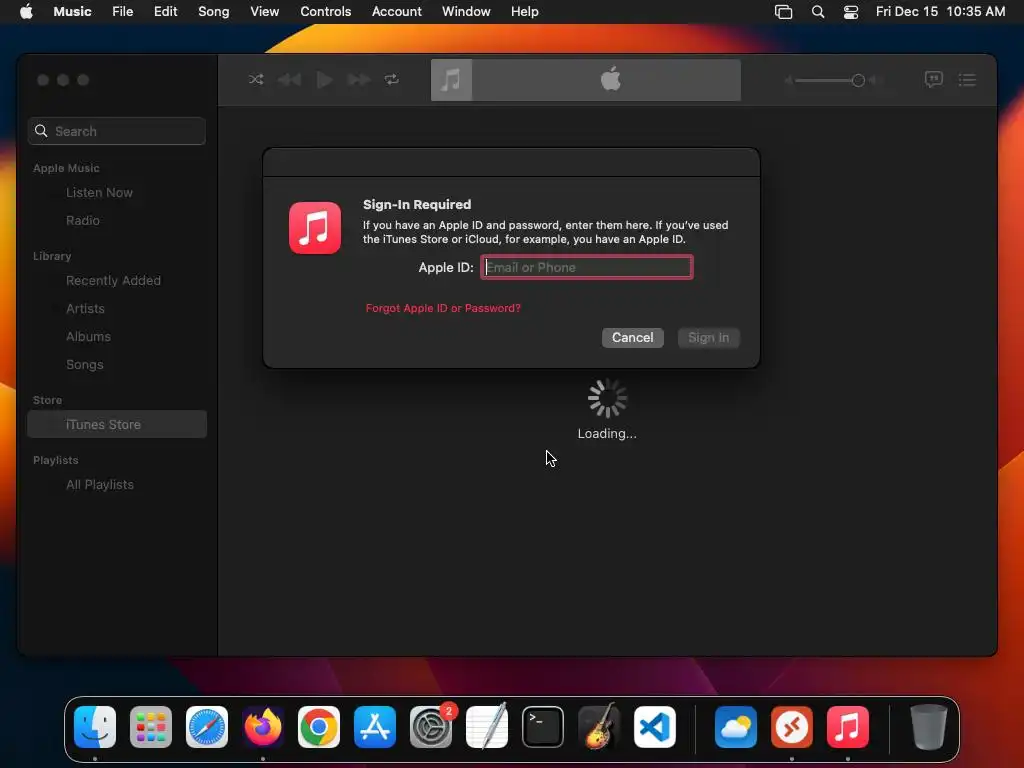Open Firefox from the Dock
Viewport: 1024px width, 768px height.
coord(263,727)
